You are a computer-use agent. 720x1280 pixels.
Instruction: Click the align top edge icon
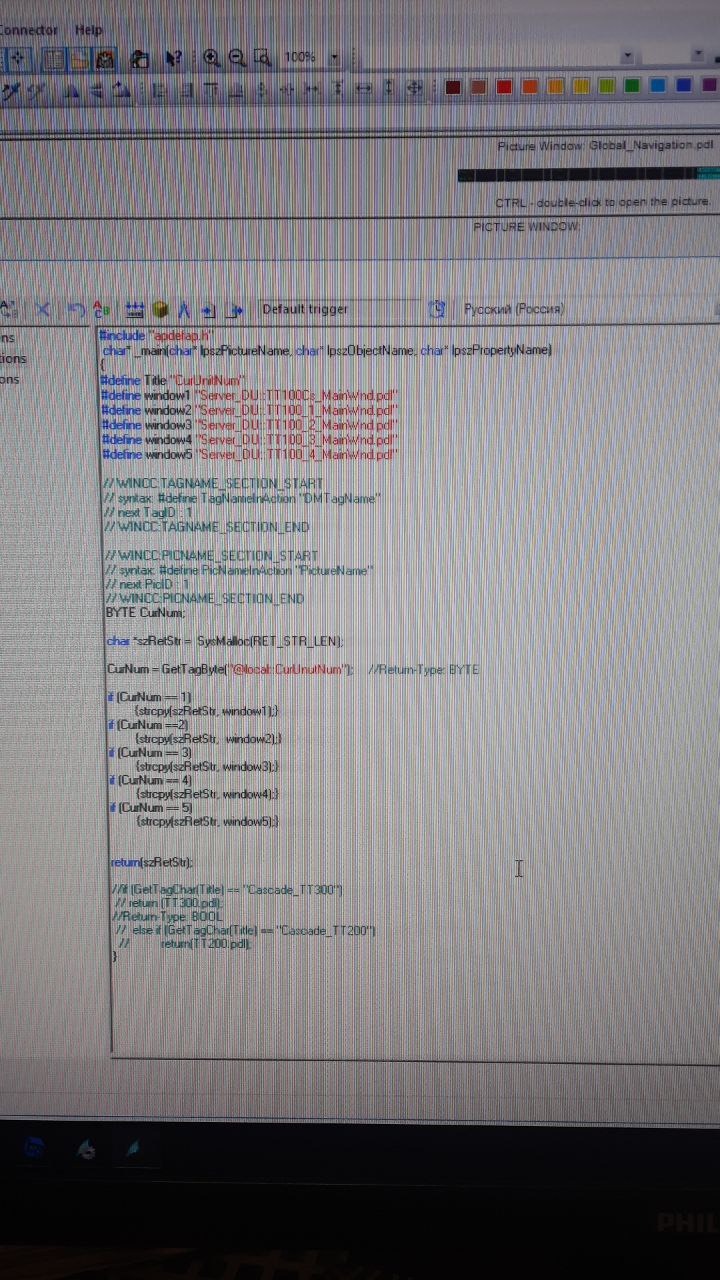click(x=211, y=90)
